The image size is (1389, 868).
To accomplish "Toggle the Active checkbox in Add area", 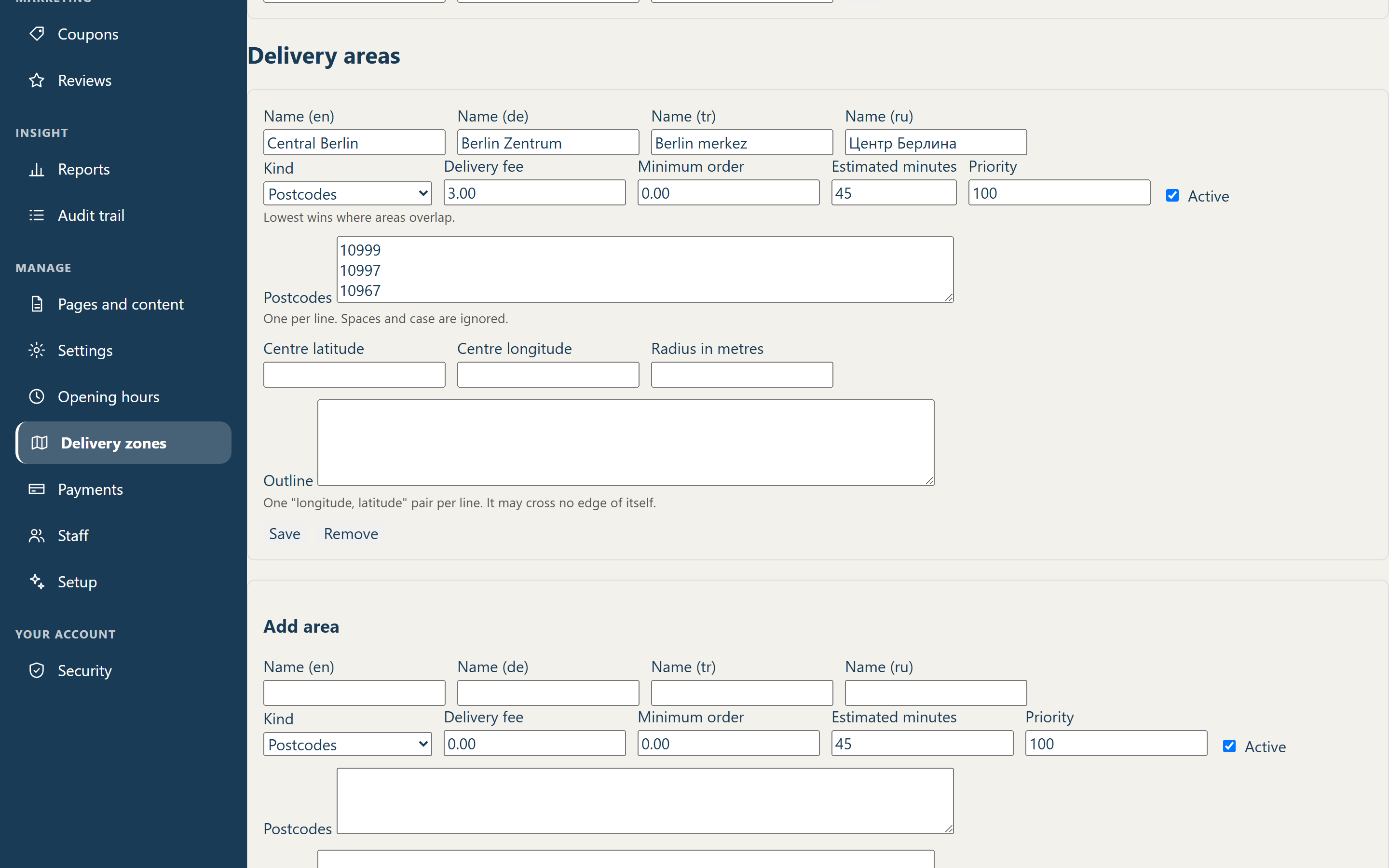I will coord(1229,746).
